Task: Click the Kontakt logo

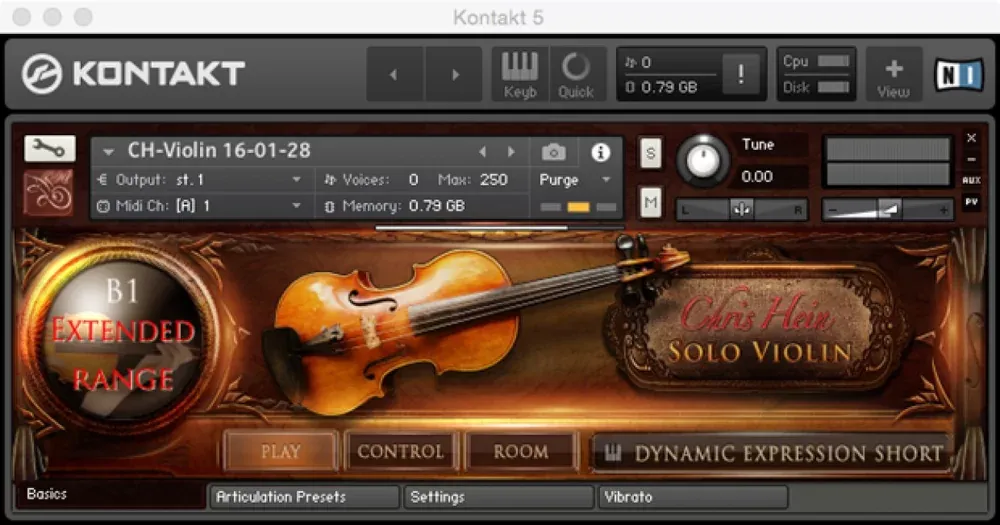Action: [133, 73]
